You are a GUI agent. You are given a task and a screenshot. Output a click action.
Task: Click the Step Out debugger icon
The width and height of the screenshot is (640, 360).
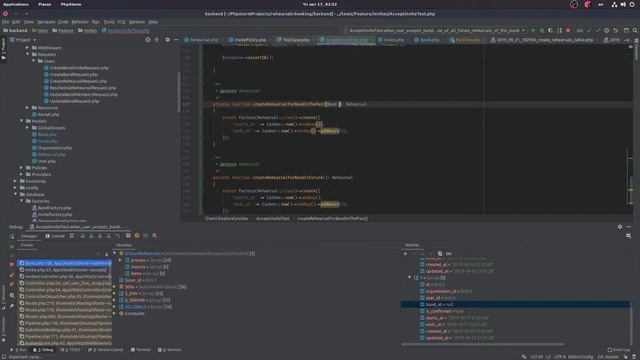click(109, 236)
